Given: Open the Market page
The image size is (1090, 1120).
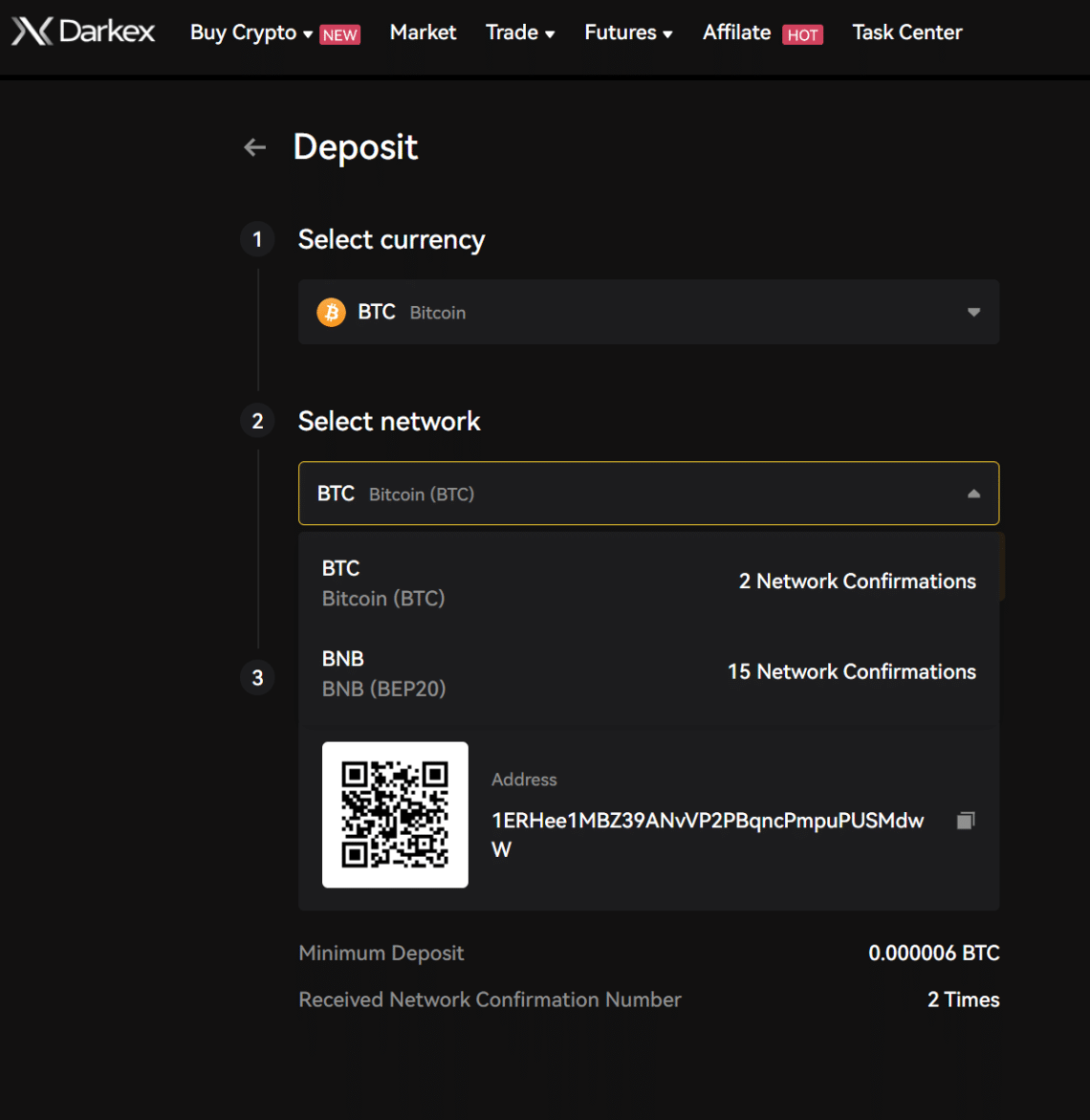Looking at the screenshot, I should click(x=423, y=32).
